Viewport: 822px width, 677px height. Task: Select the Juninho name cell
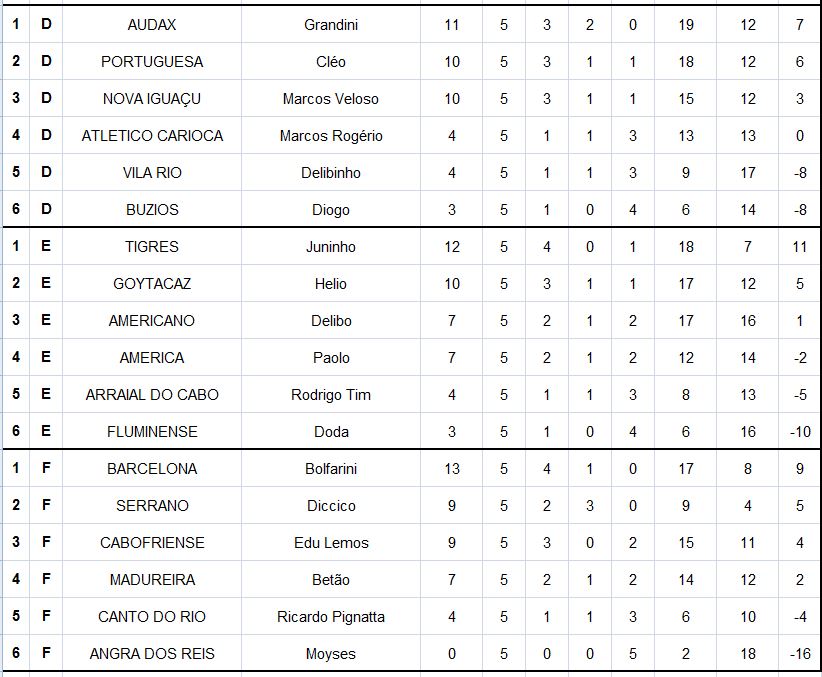tap(330, 247)
